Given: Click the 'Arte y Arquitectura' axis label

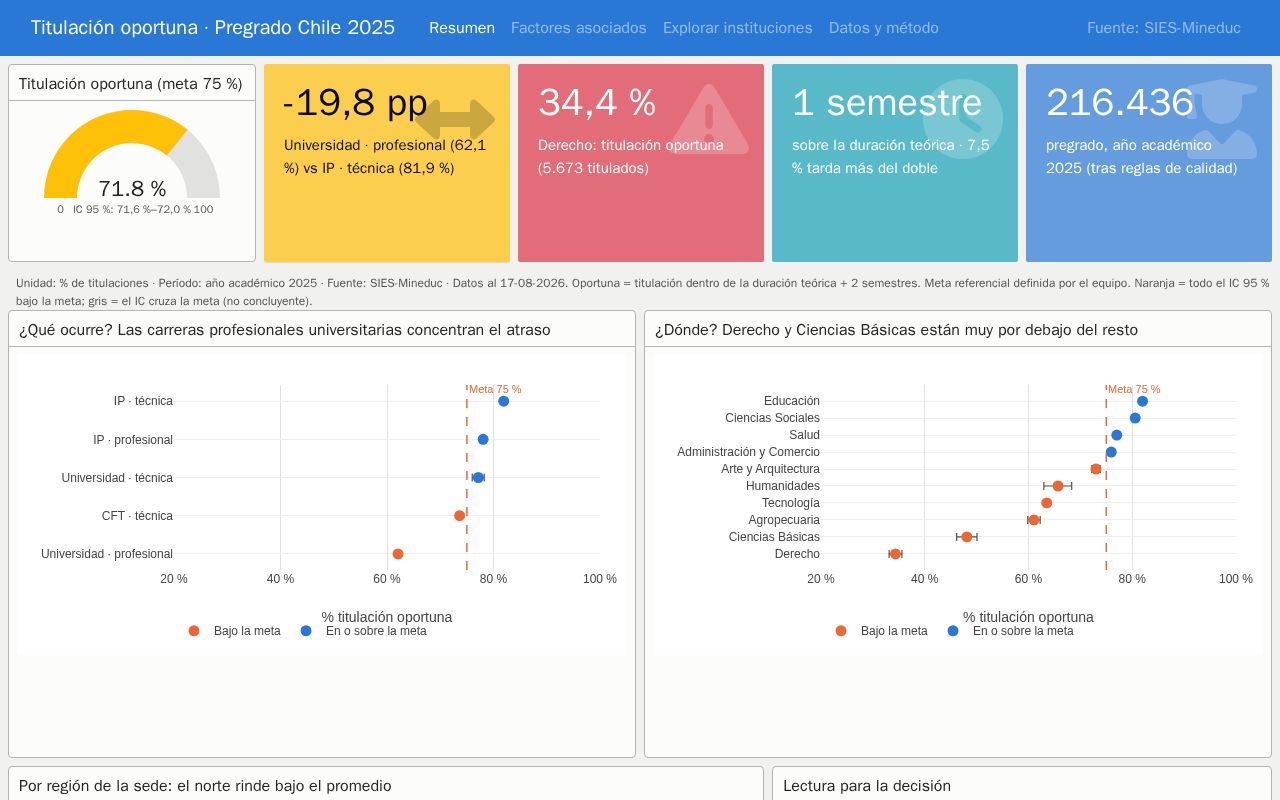Looking at the screenshot, I should 770,469.
